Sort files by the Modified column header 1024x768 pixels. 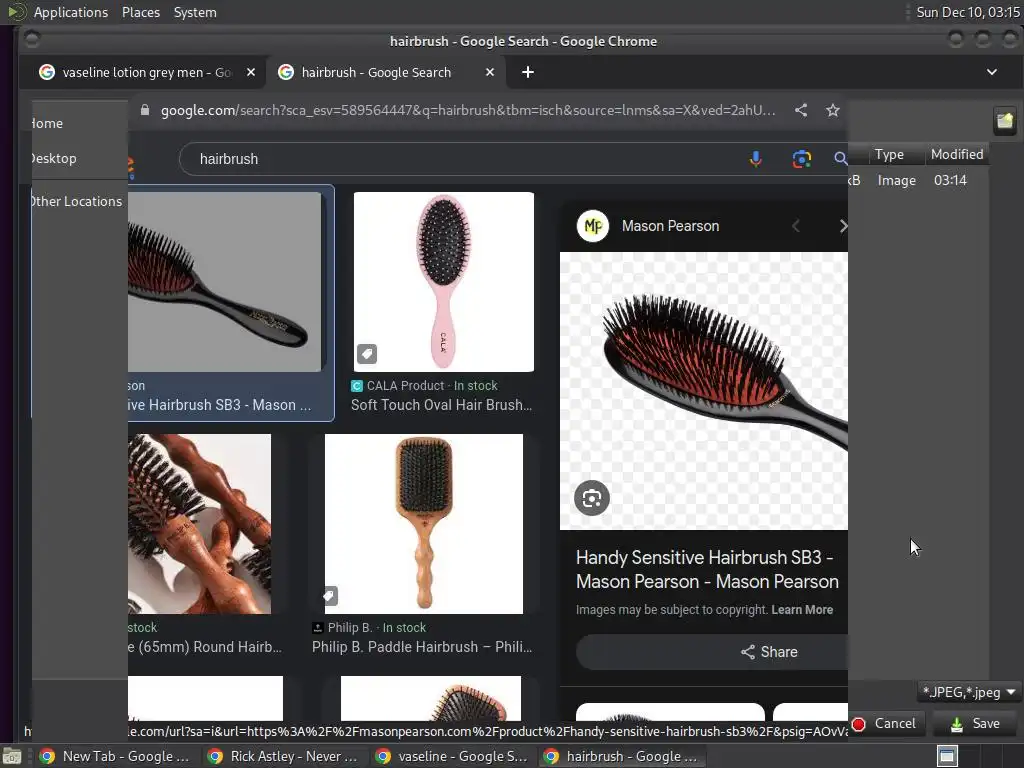pos(957,154)
